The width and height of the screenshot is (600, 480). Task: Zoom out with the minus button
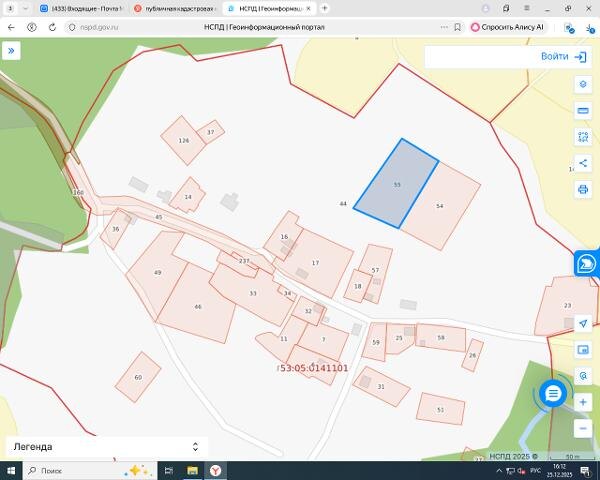click(583, 428)
